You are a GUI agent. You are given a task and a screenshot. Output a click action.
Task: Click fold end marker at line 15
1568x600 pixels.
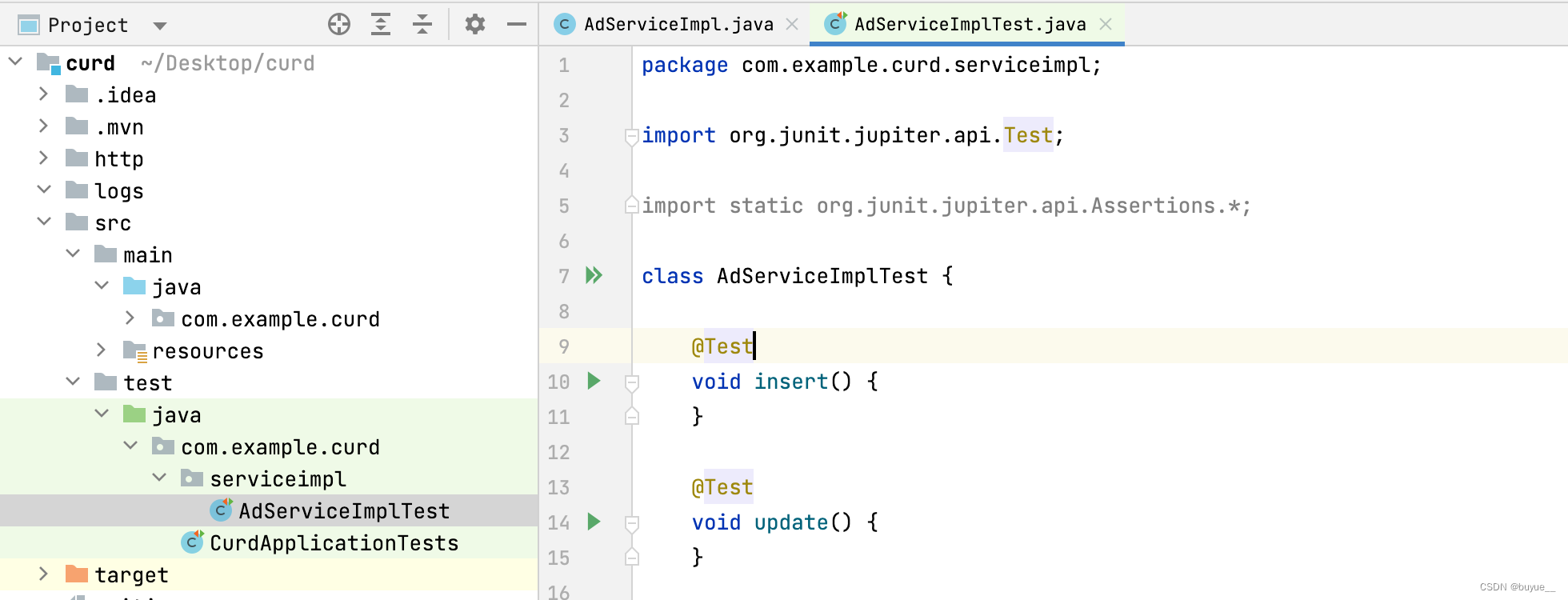click(631, 557)
